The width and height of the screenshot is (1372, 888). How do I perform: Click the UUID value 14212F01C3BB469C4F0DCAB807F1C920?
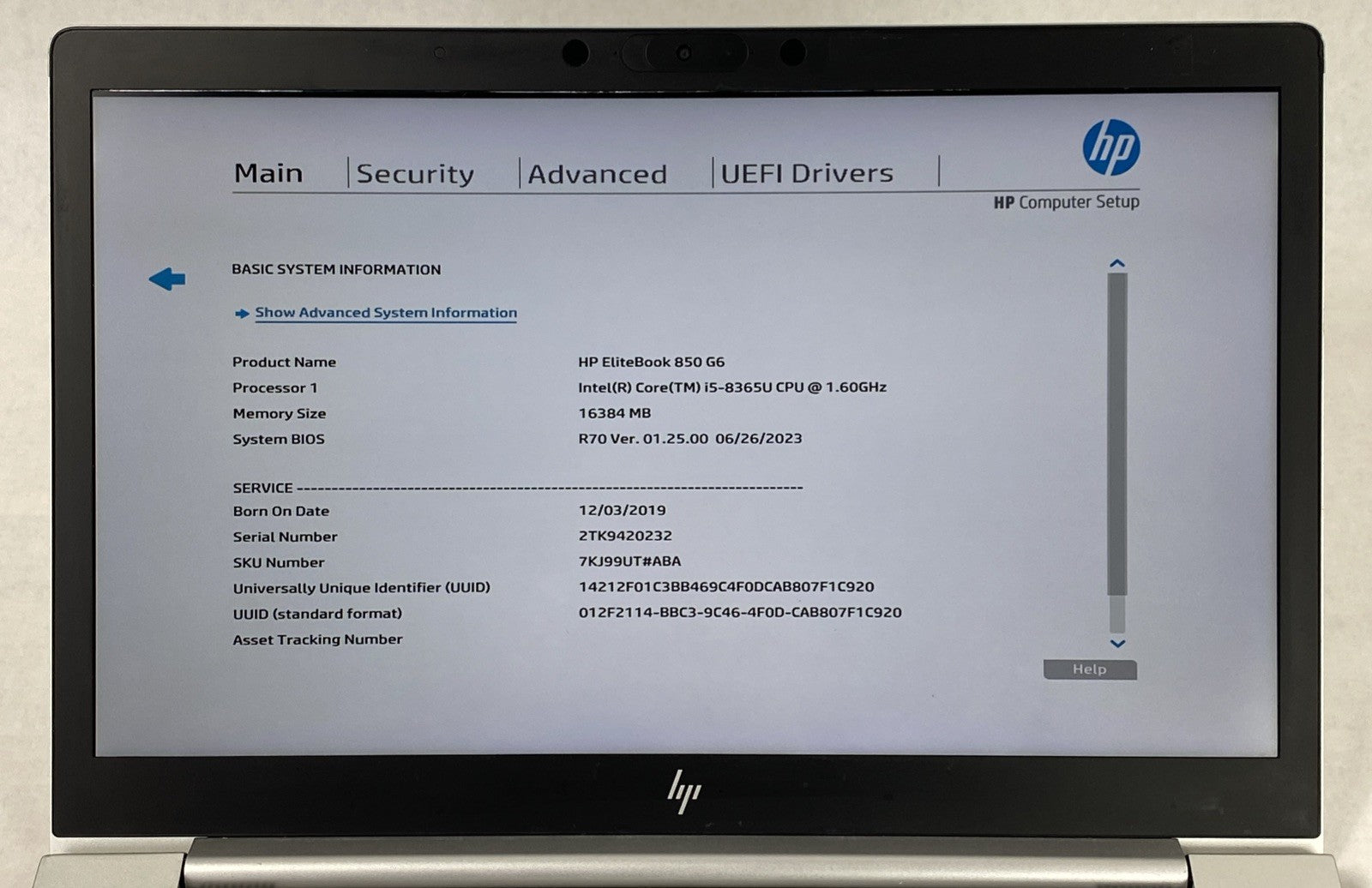(x=726, y=587)
